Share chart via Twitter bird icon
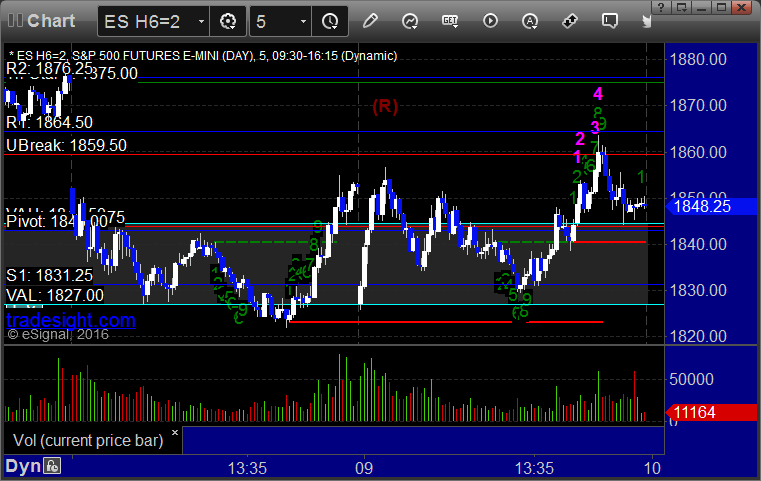 coord(647,21)
